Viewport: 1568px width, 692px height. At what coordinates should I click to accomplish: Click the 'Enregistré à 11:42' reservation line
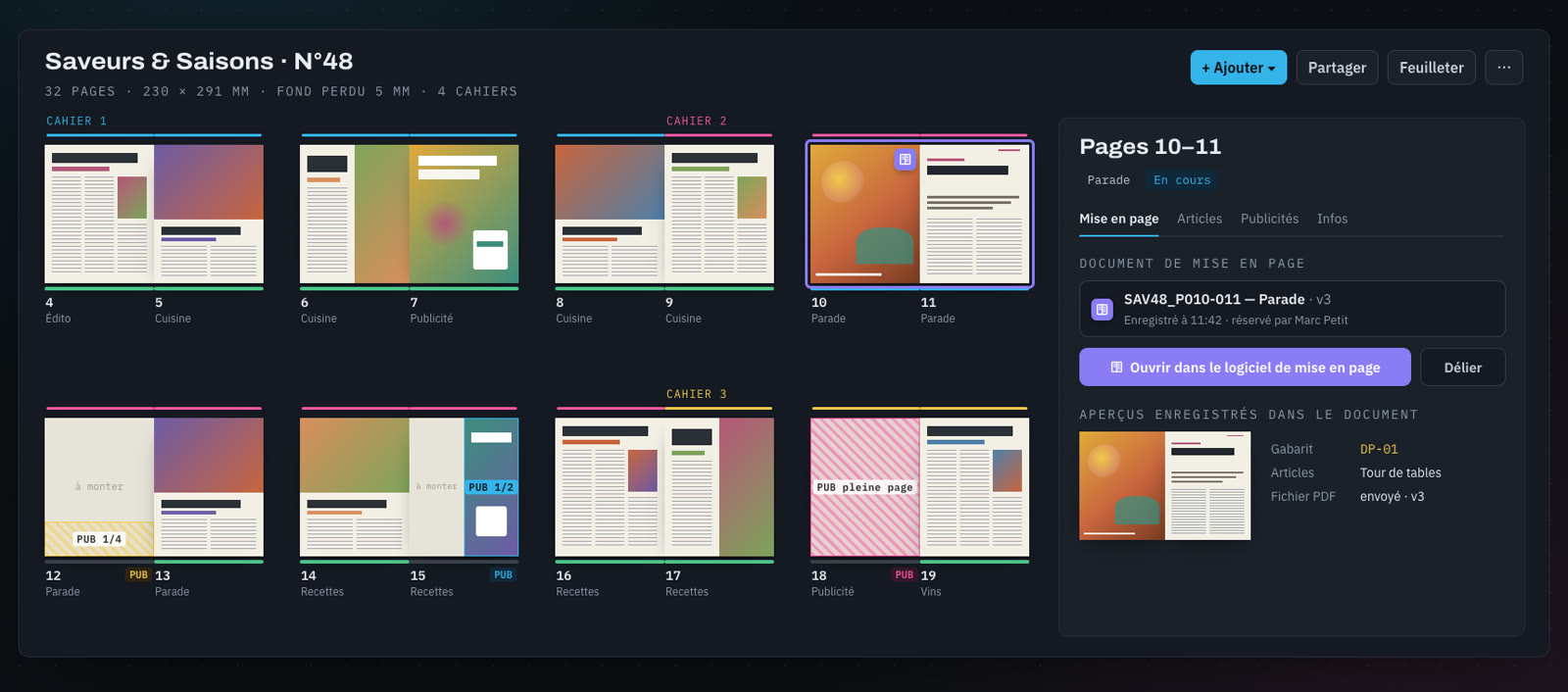1236,321
